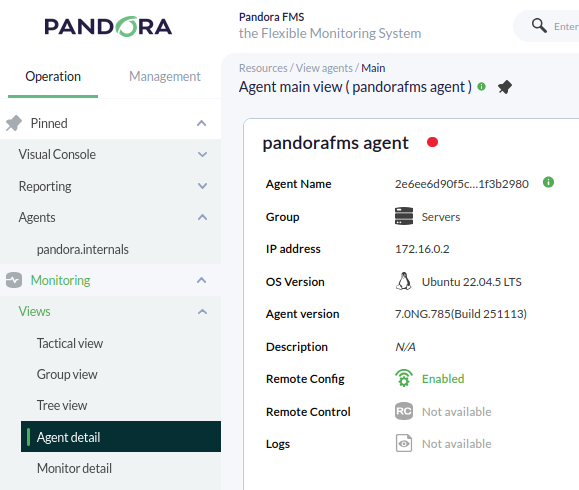The height and width of the screenshot is (490, 579).
Task: Click the search magnifier icon
Action: pos(539,26)
